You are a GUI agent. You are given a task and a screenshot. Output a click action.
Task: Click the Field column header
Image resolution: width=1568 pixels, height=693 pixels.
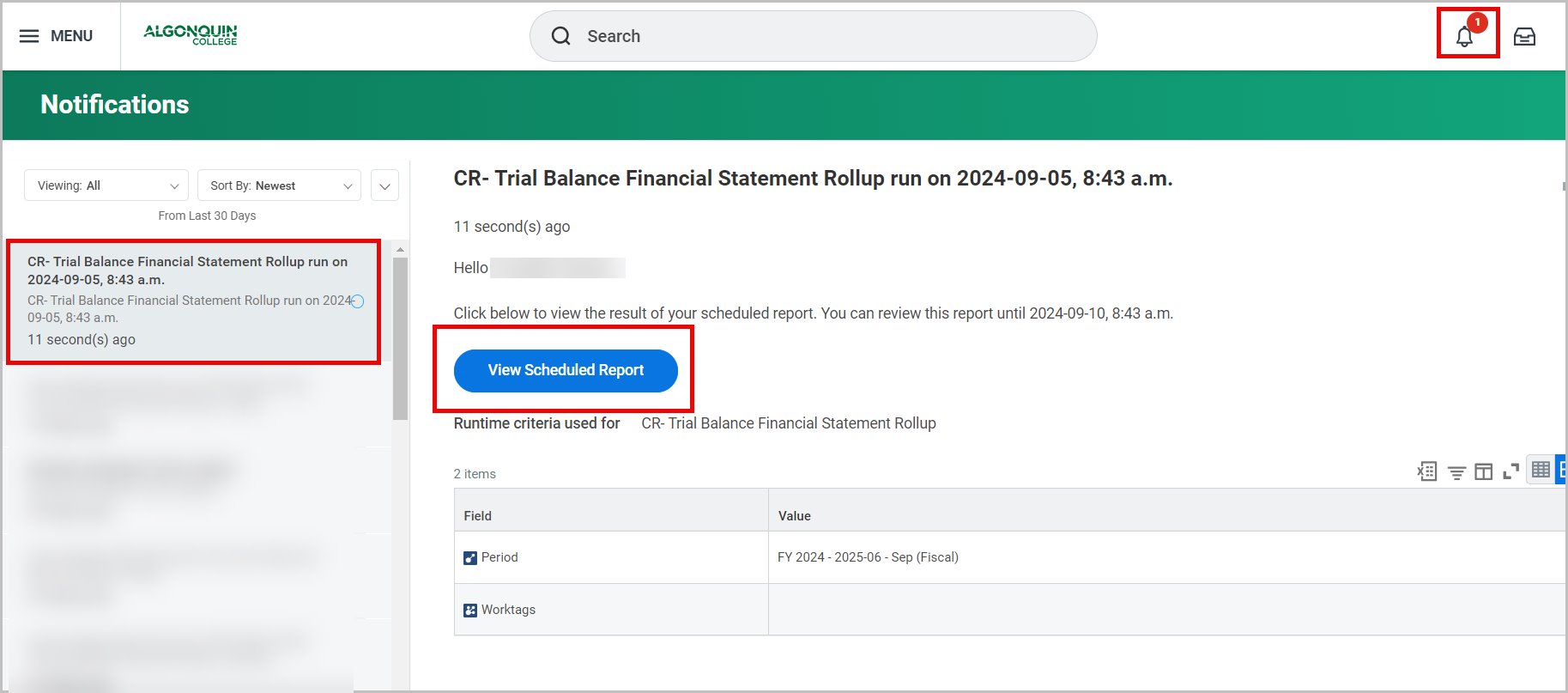point(478,515)
